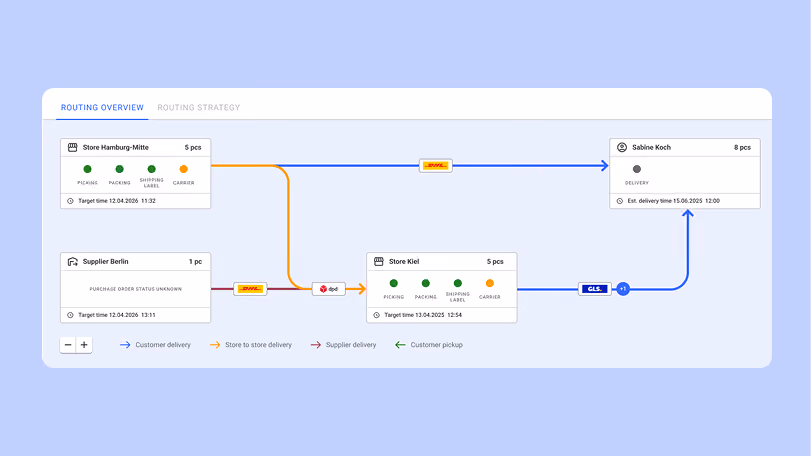Click Hamburg-Mitte Shipping Label status dot
The image size is (811, 456).
click(x=152, y=169)
